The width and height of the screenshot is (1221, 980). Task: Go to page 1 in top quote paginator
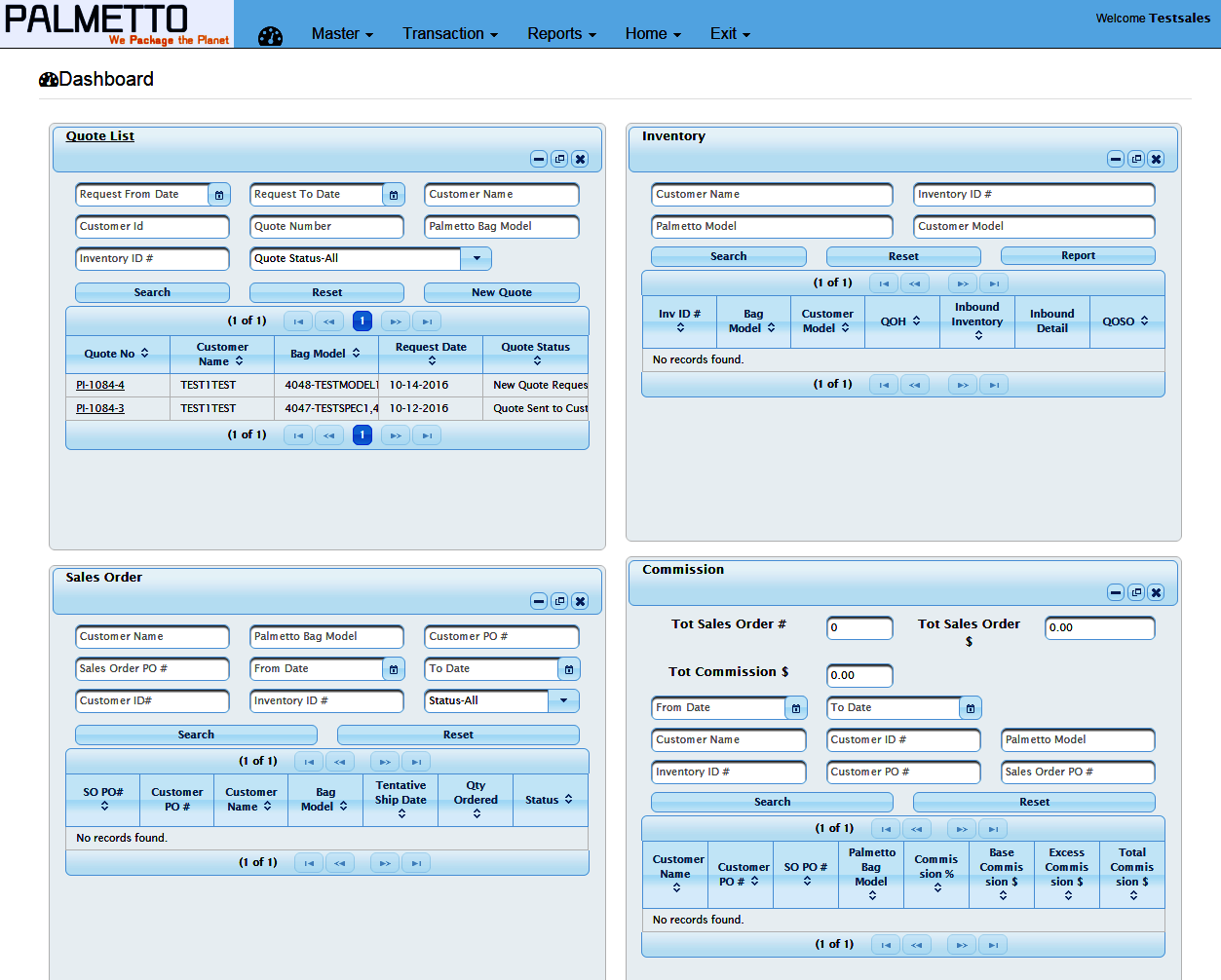click(362, 321)
